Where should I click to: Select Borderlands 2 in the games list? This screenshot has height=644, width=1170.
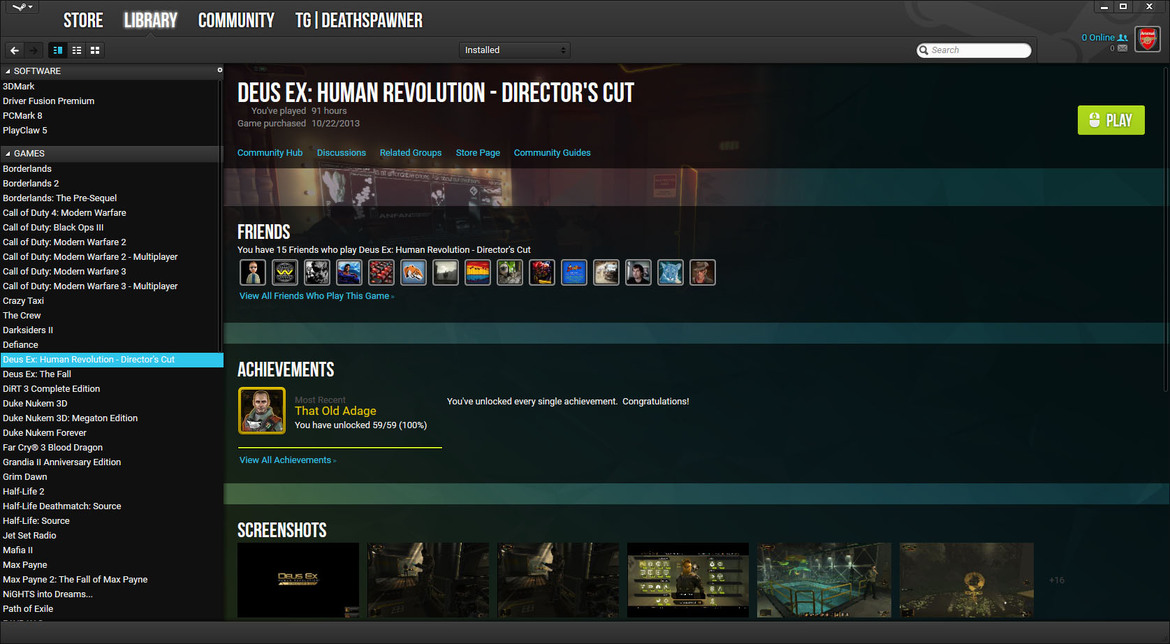pyautogui.click(x=111, y=184)
